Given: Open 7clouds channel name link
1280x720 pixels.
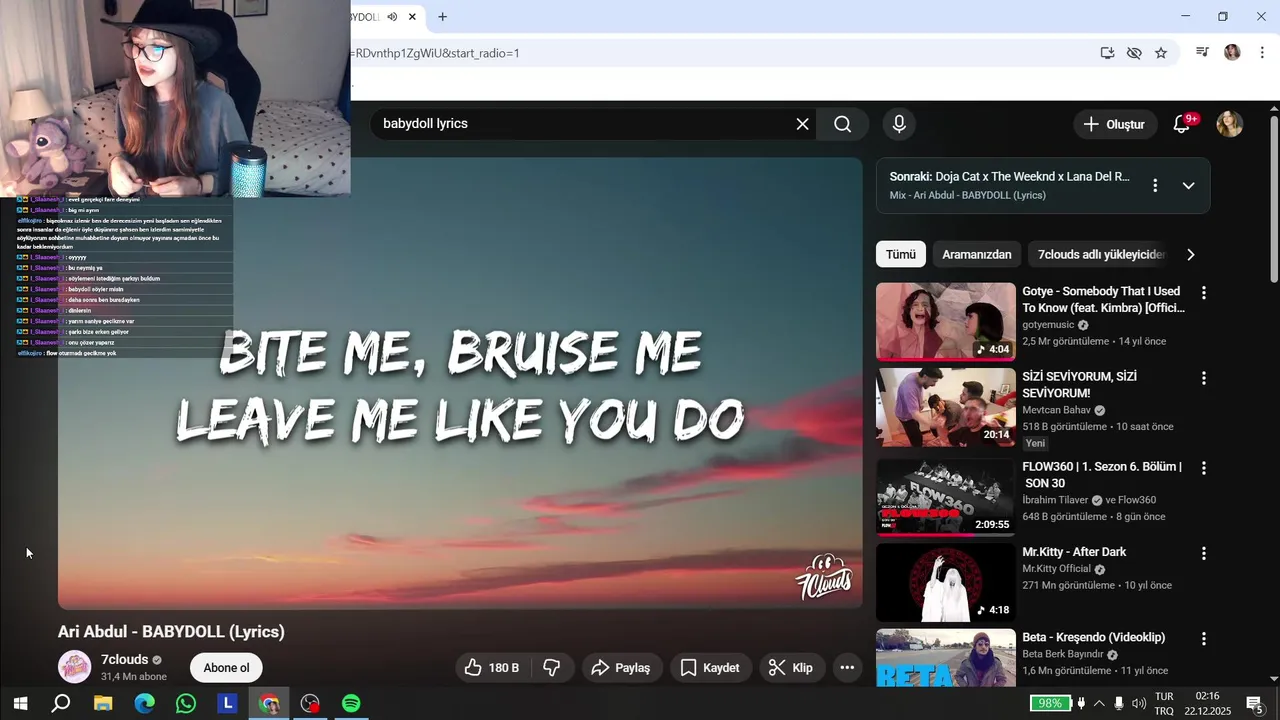Looking at the screenshot, I should 124,660.
